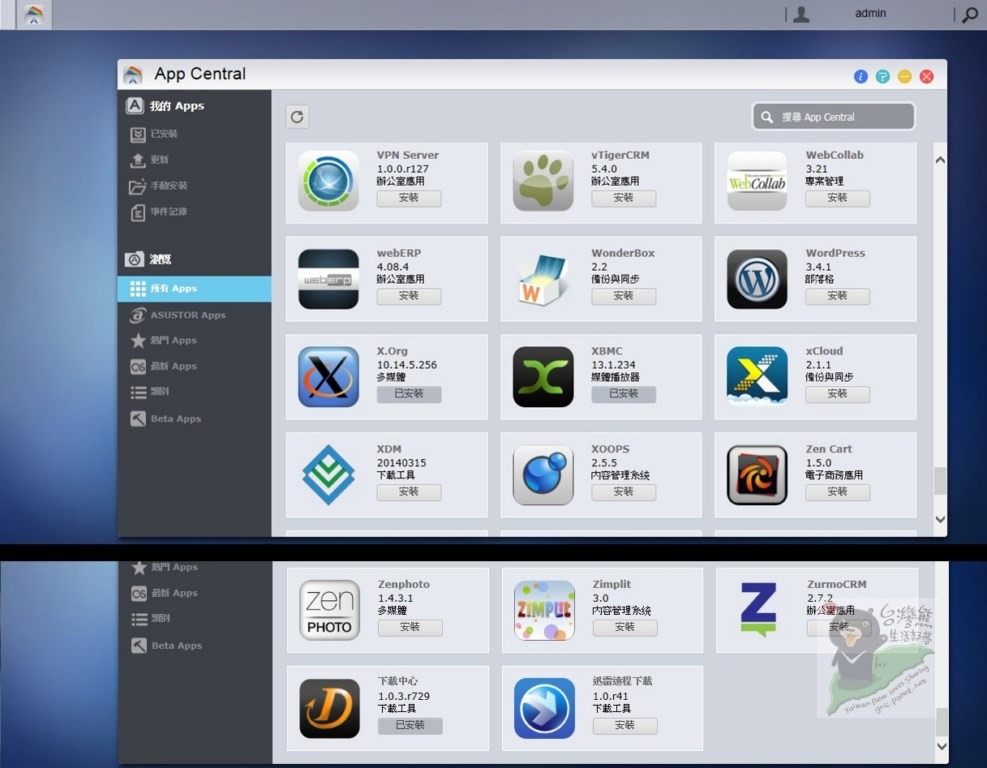The width and height of the screenshot is (987, 768).
Task: Install 迅雷遠程下載
Action: coord(625,726)
